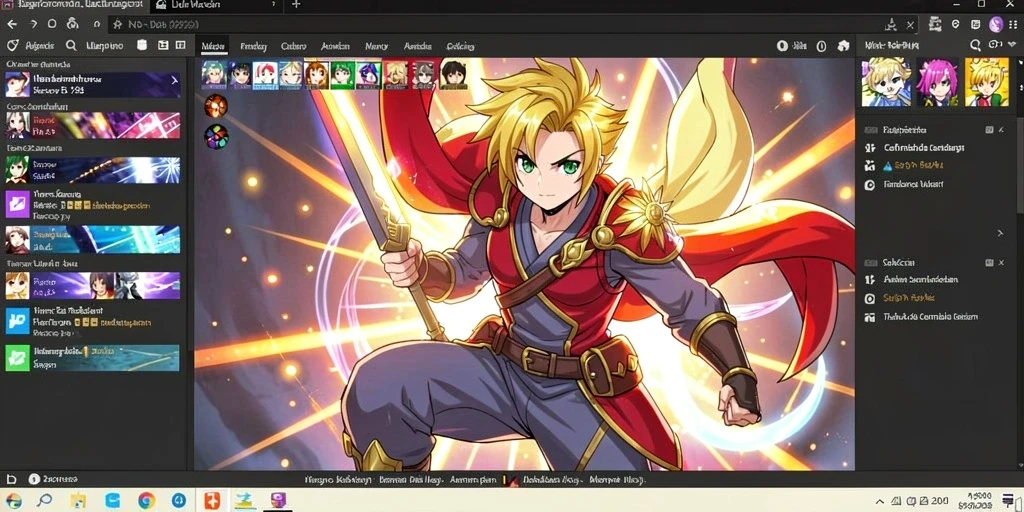Click the browser back arrow
Viewport: 1024px width, 512px height.
pyautogui.click(x=12, y=24)
